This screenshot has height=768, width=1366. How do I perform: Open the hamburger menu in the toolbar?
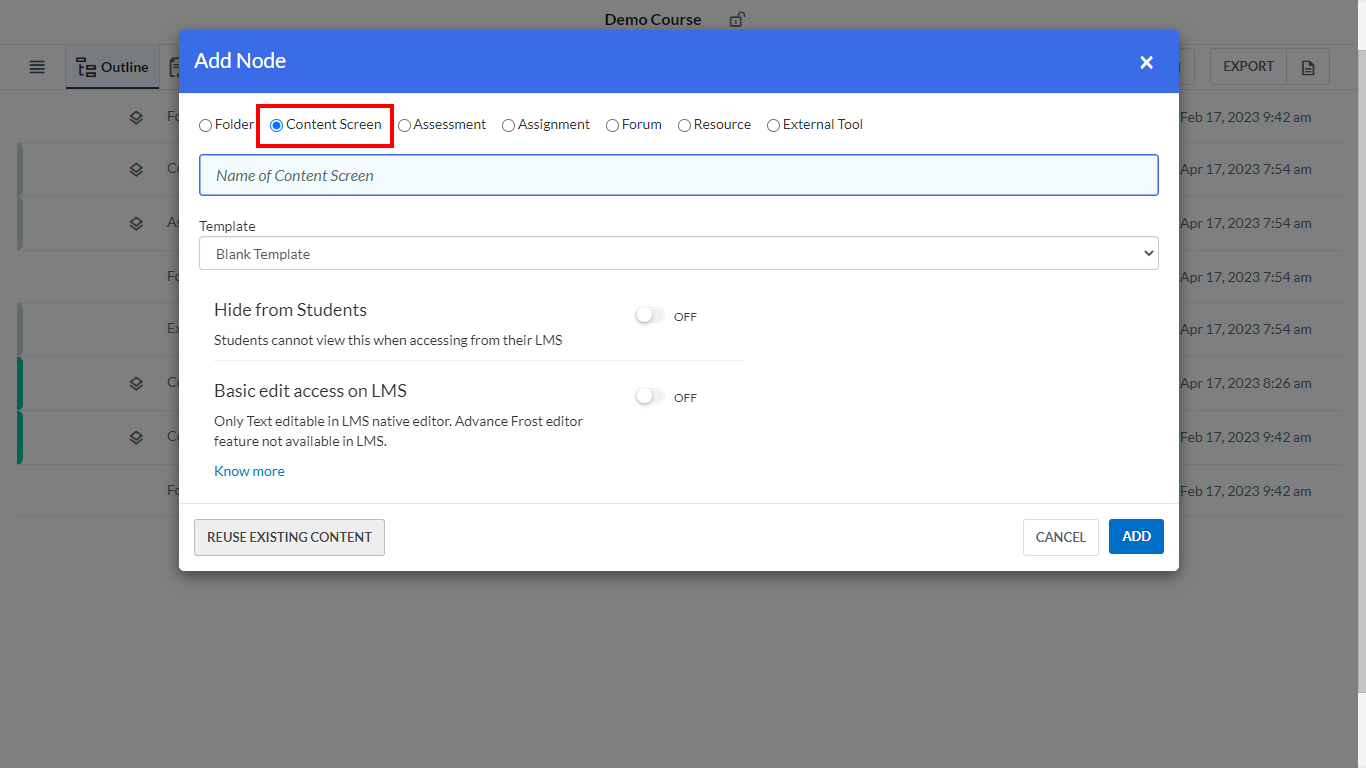coord(37,67)
